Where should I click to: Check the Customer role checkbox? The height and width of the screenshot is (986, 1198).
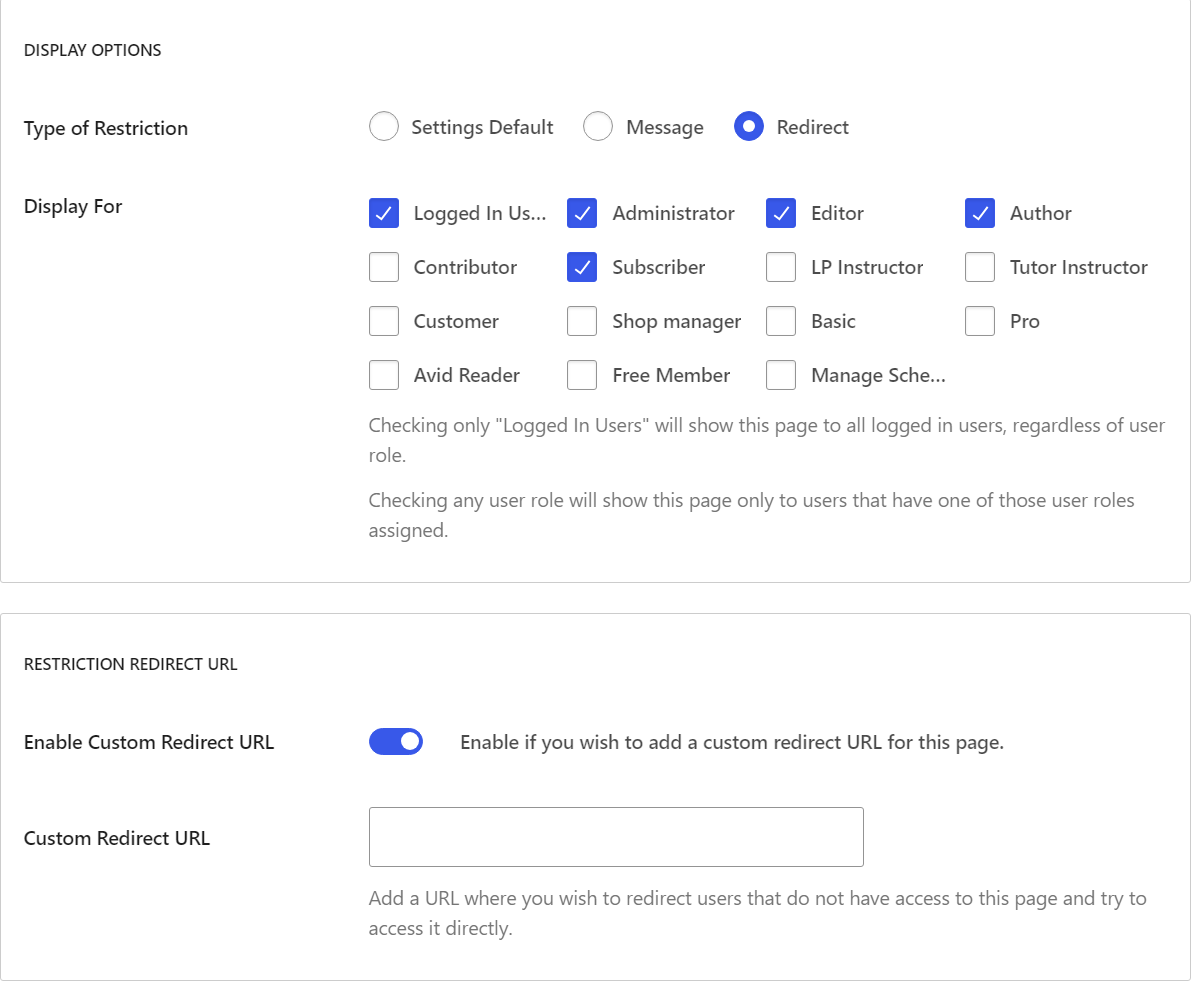[x=384, y=322]
